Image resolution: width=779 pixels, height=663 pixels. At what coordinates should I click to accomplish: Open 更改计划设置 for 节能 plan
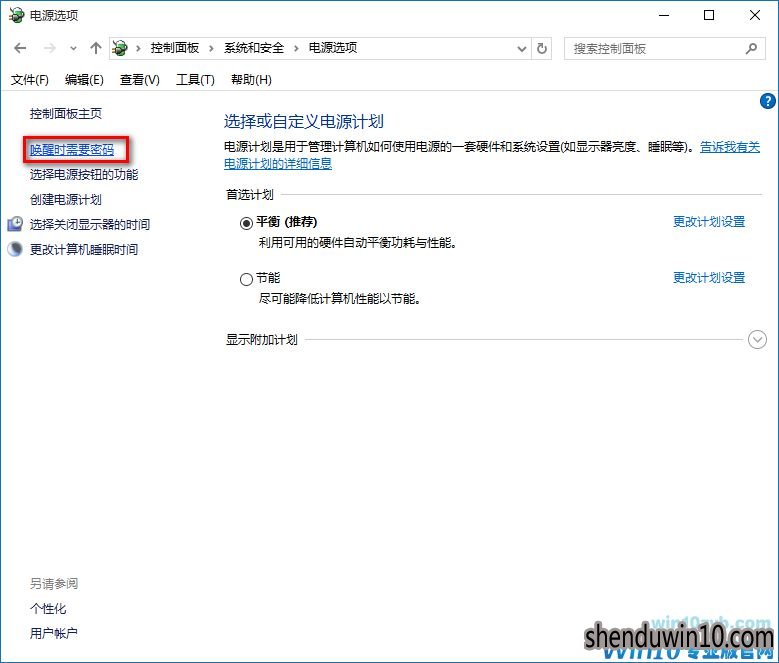pos(709,278)
